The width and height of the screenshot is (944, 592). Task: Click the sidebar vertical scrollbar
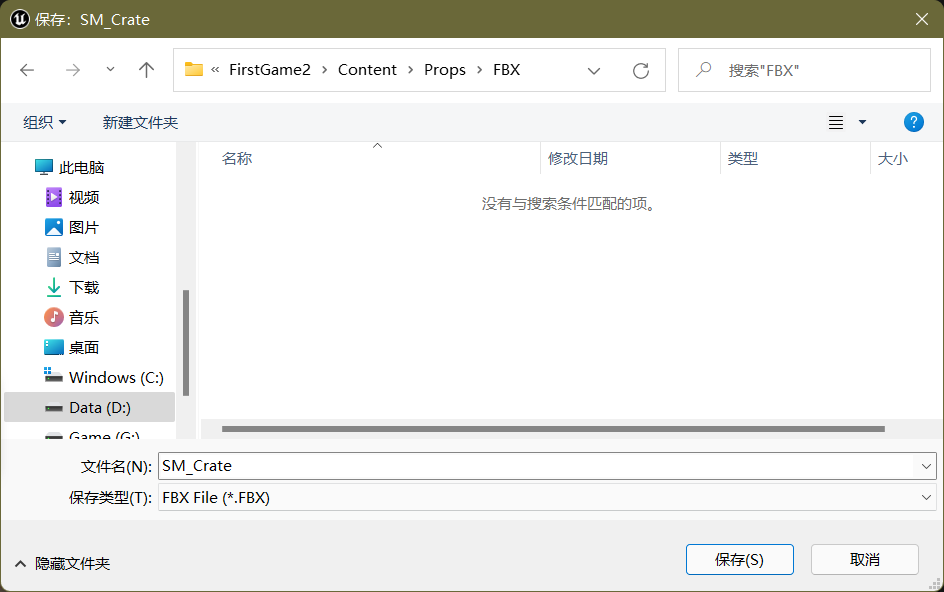(x=186, y=343)
